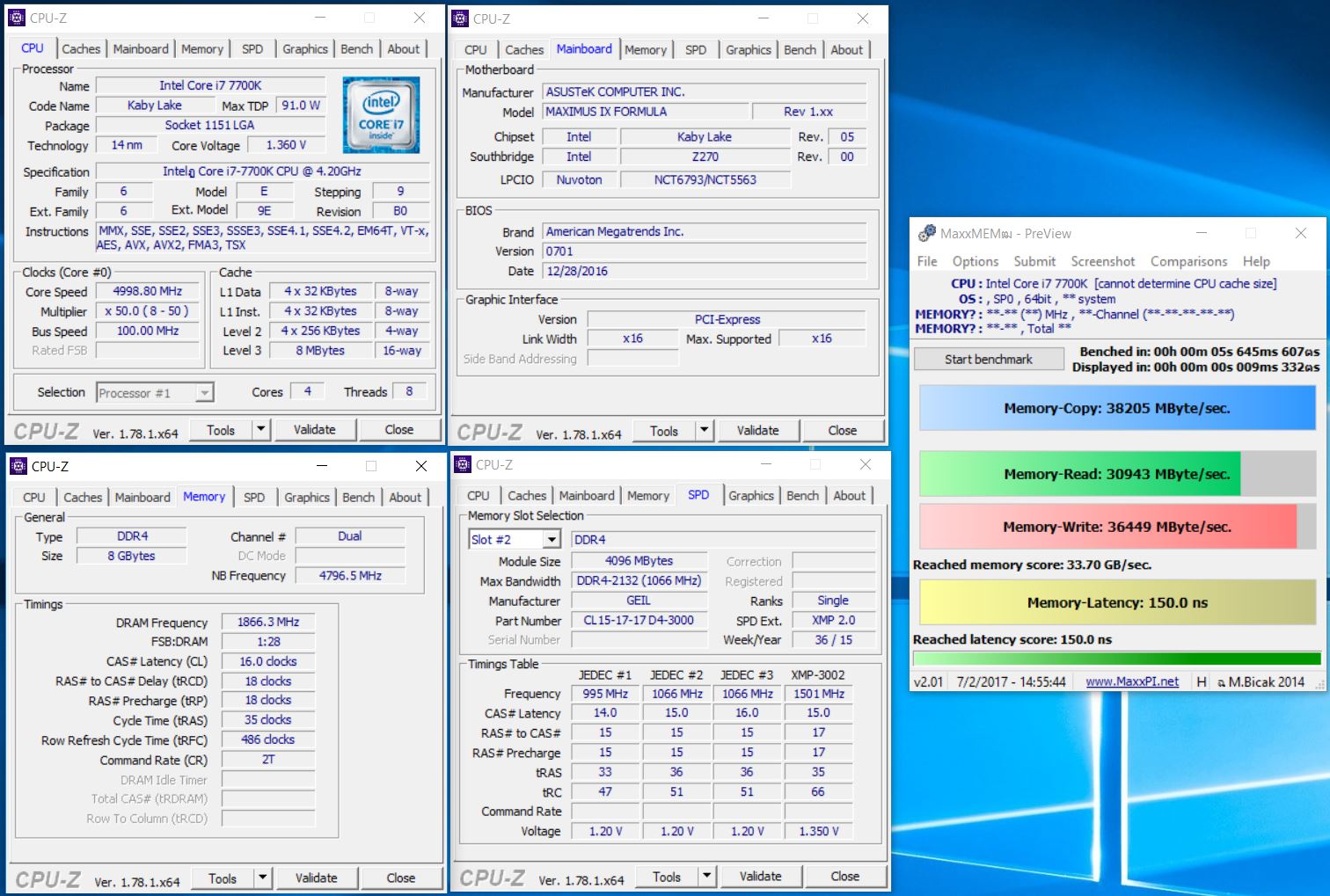
Task: Click the Manufacturer GEIL field
Action: (639, 601)
